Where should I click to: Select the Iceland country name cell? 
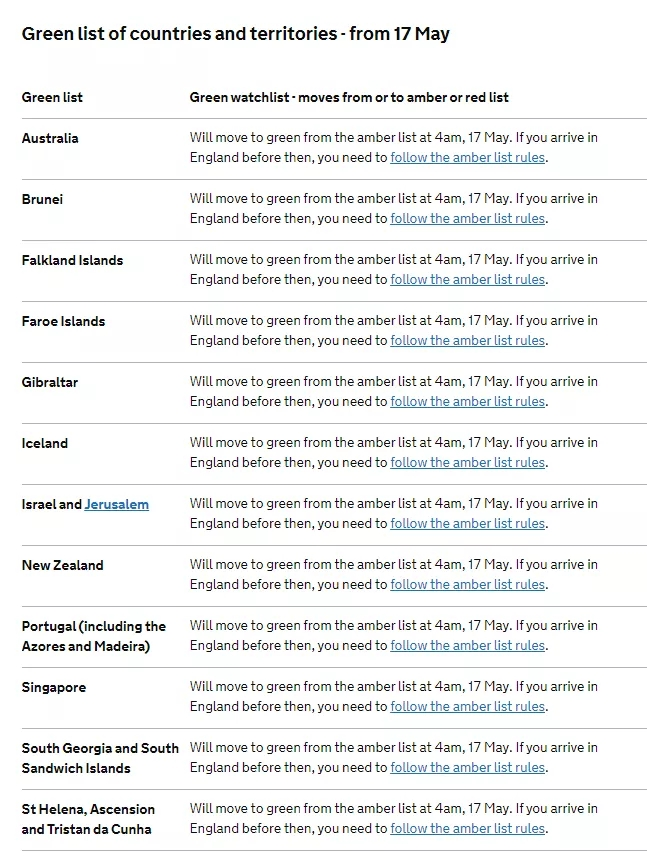(45, 443)
